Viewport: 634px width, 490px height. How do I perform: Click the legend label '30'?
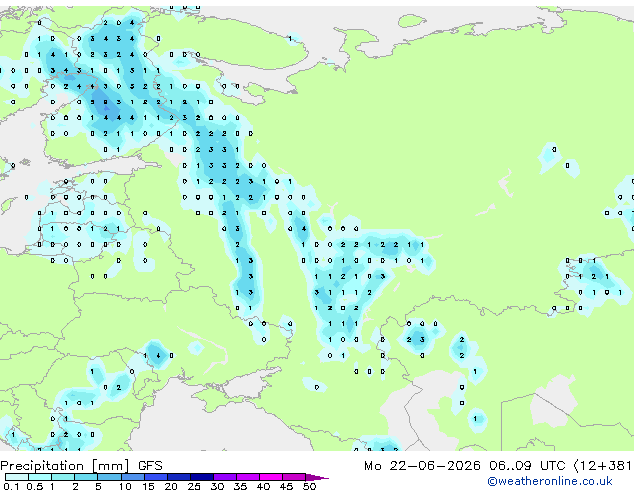[217, 486]
